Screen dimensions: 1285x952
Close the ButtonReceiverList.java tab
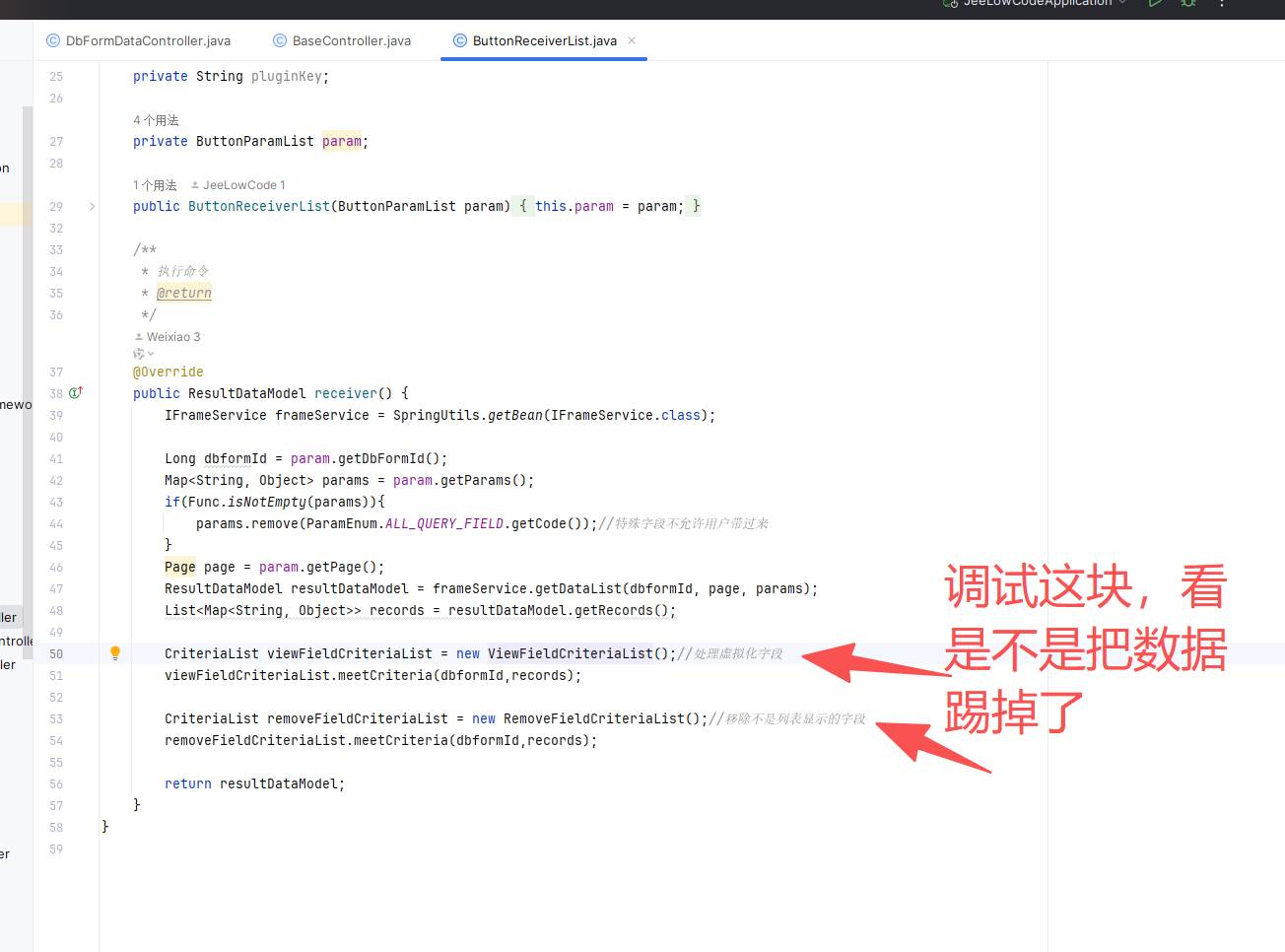[x=632, y=40]
